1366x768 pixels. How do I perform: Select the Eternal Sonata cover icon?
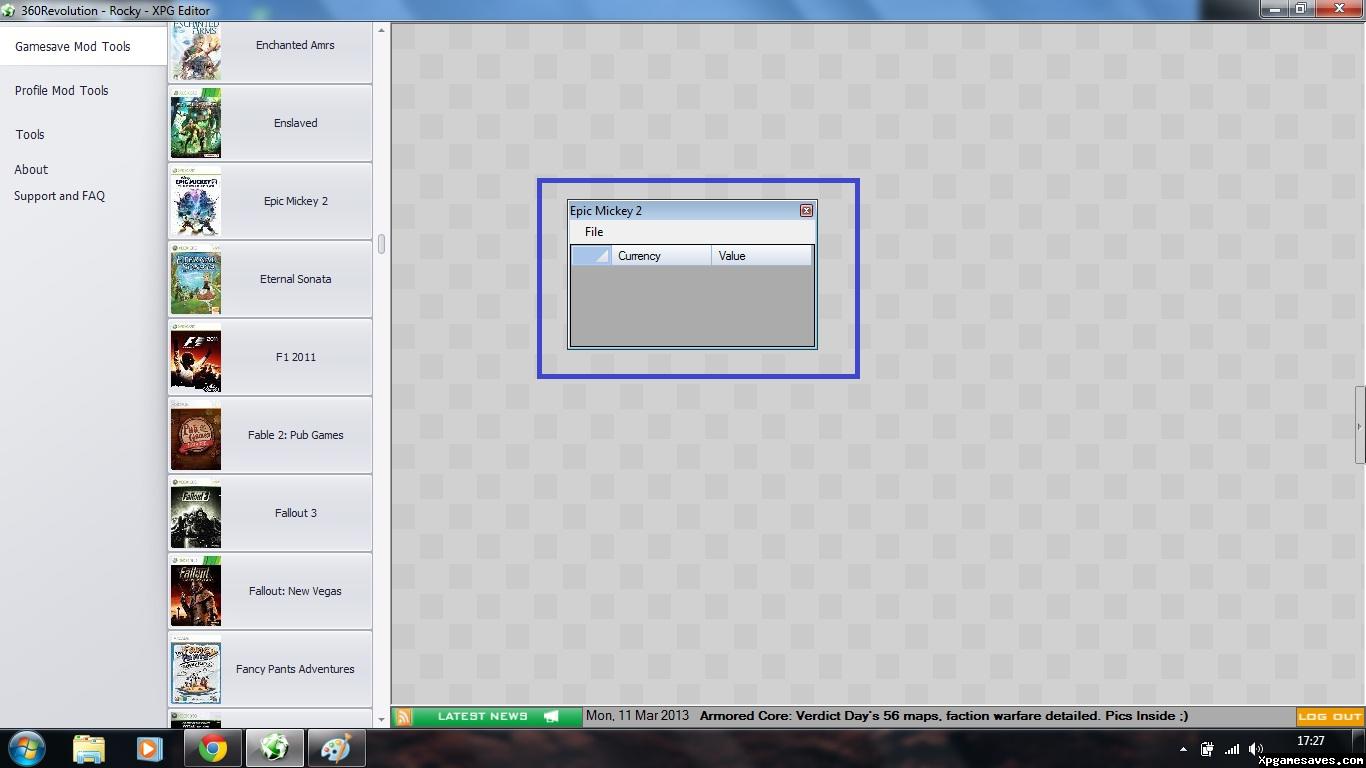pos(196,280)
